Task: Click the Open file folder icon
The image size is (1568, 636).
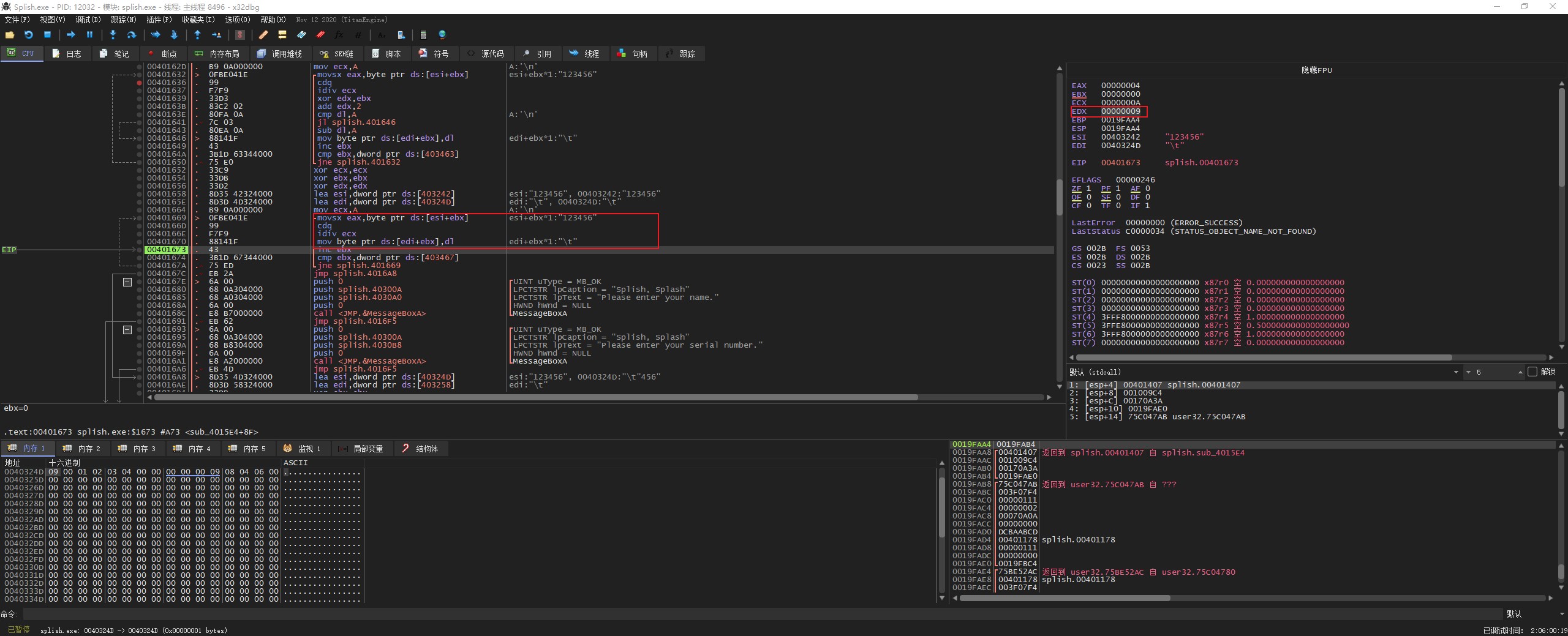Action: (x=9, y=35)
